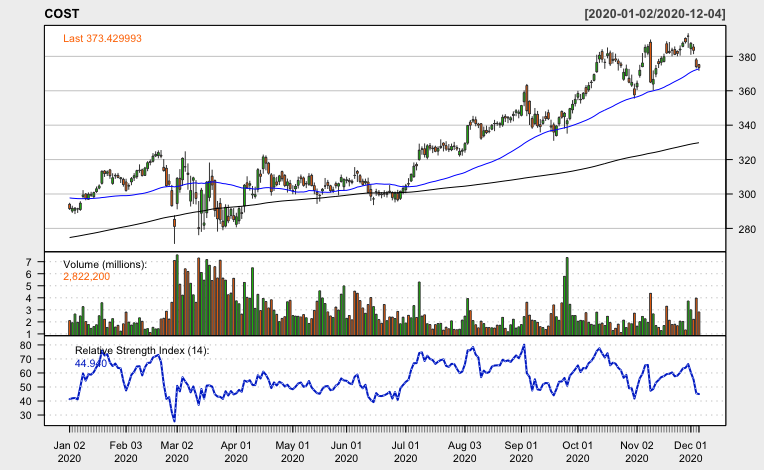764x470 pixels.
Task: Click the Relative Strength Index (14) label
Action: 141,350
